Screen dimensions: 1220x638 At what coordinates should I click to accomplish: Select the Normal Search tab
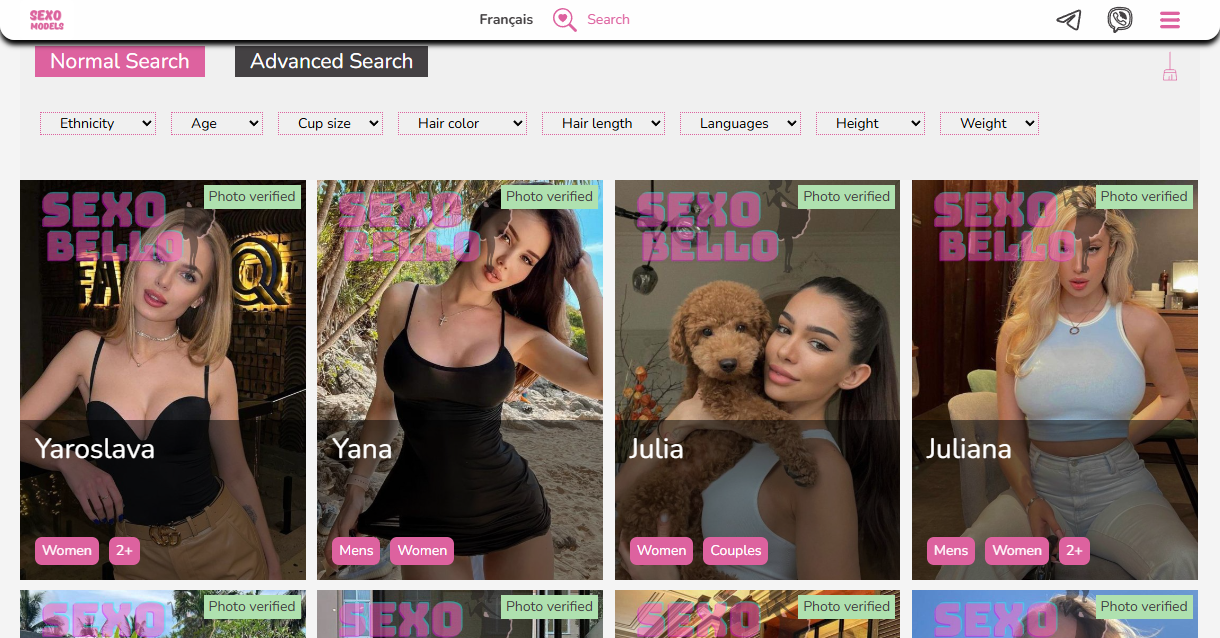(x=119, y=61)
